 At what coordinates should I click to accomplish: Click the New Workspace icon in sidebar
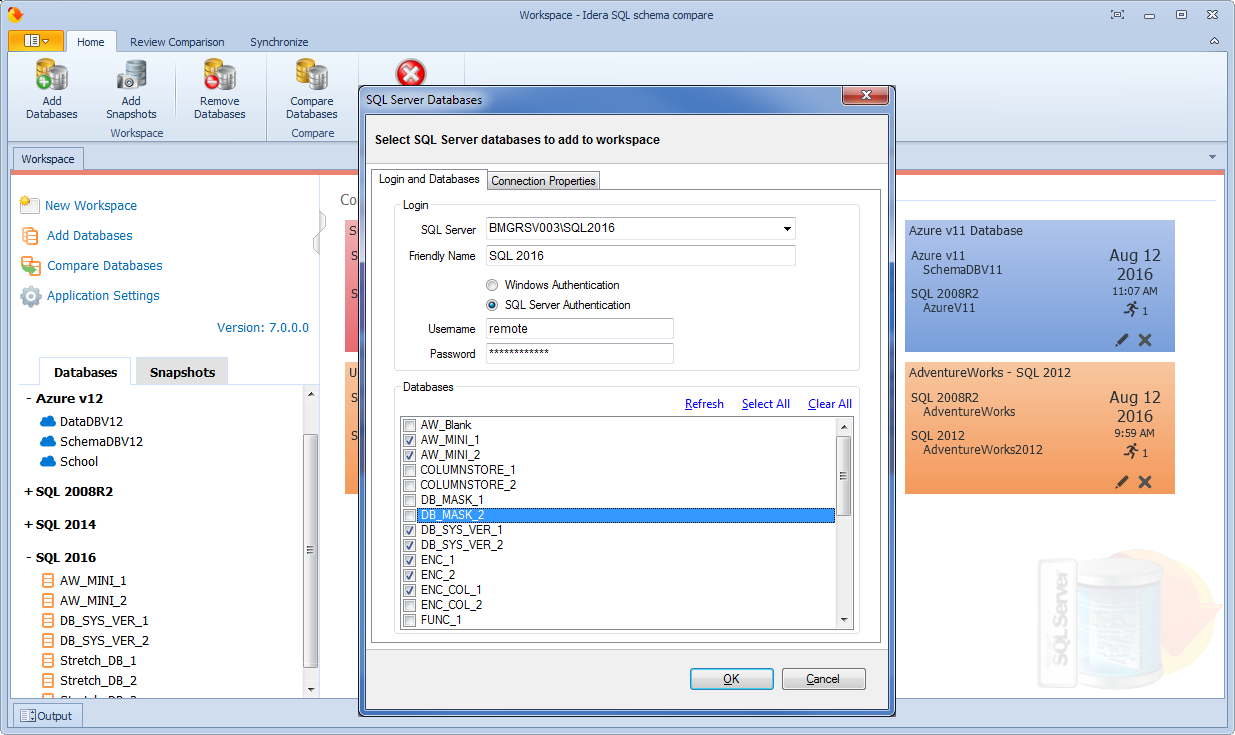[29, 204]
